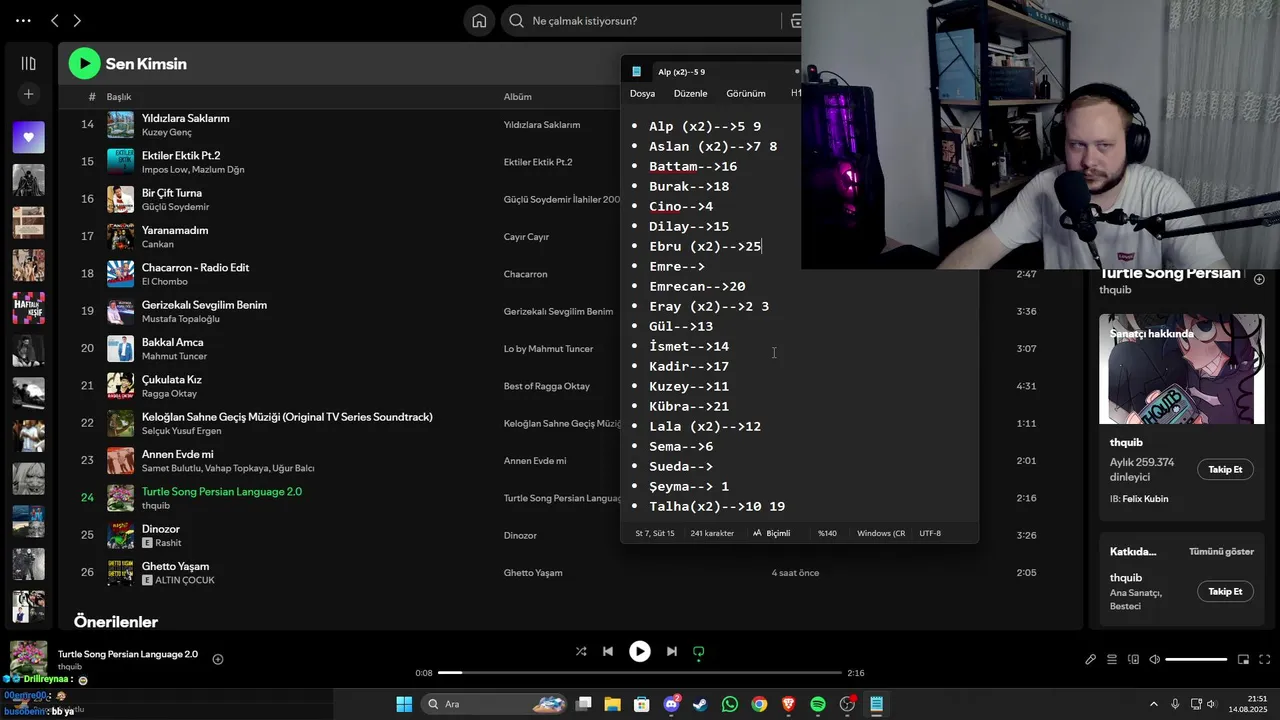1280x720 pixels.
Task: Toggle repeat mode in the player
Action: (x=699, y=651)
